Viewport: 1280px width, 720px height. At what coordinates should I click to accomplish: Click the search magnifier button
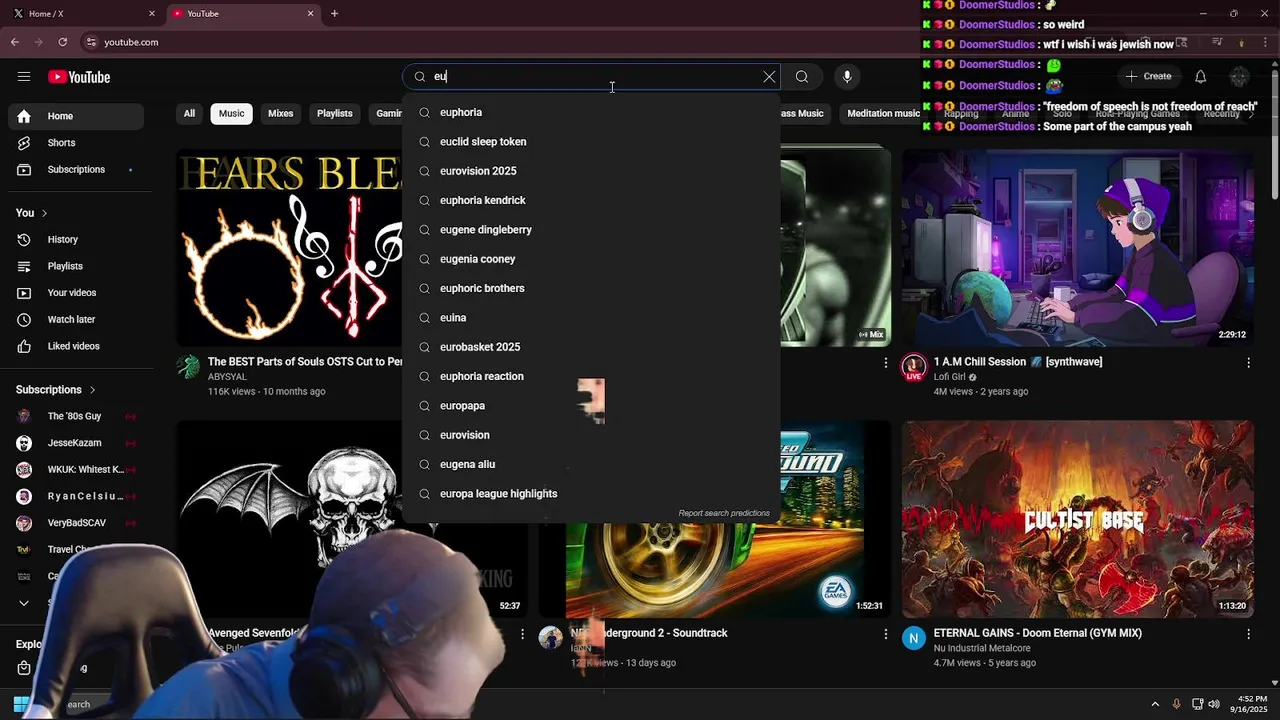click(x=802, y=77)
